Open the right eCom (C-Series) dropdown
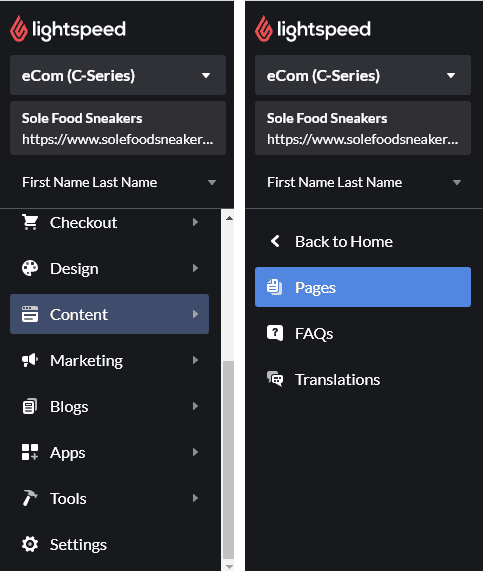The image size is (483, 571). (x=363, y=75)
